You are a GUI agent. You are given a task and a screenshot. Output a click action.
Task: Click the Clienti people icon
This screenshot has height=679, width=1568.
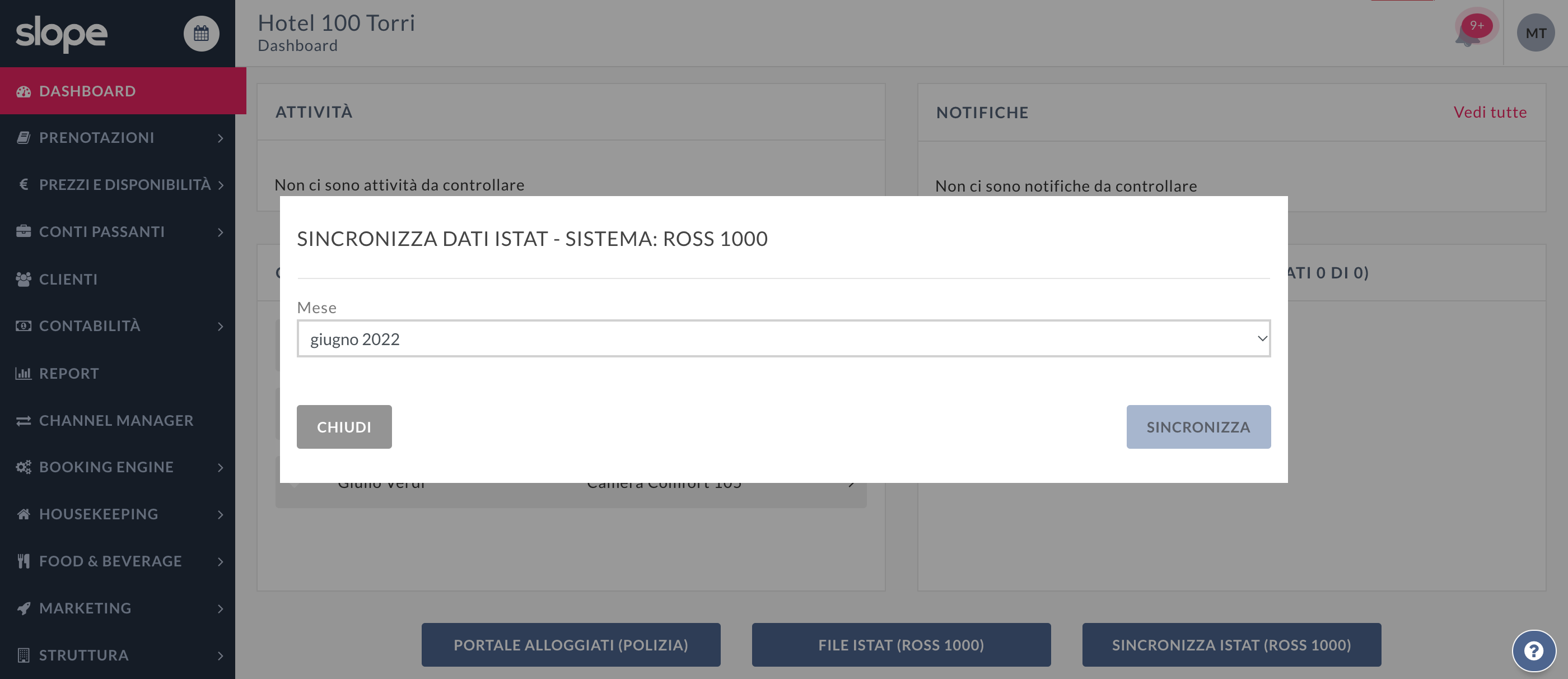(23, 279)
